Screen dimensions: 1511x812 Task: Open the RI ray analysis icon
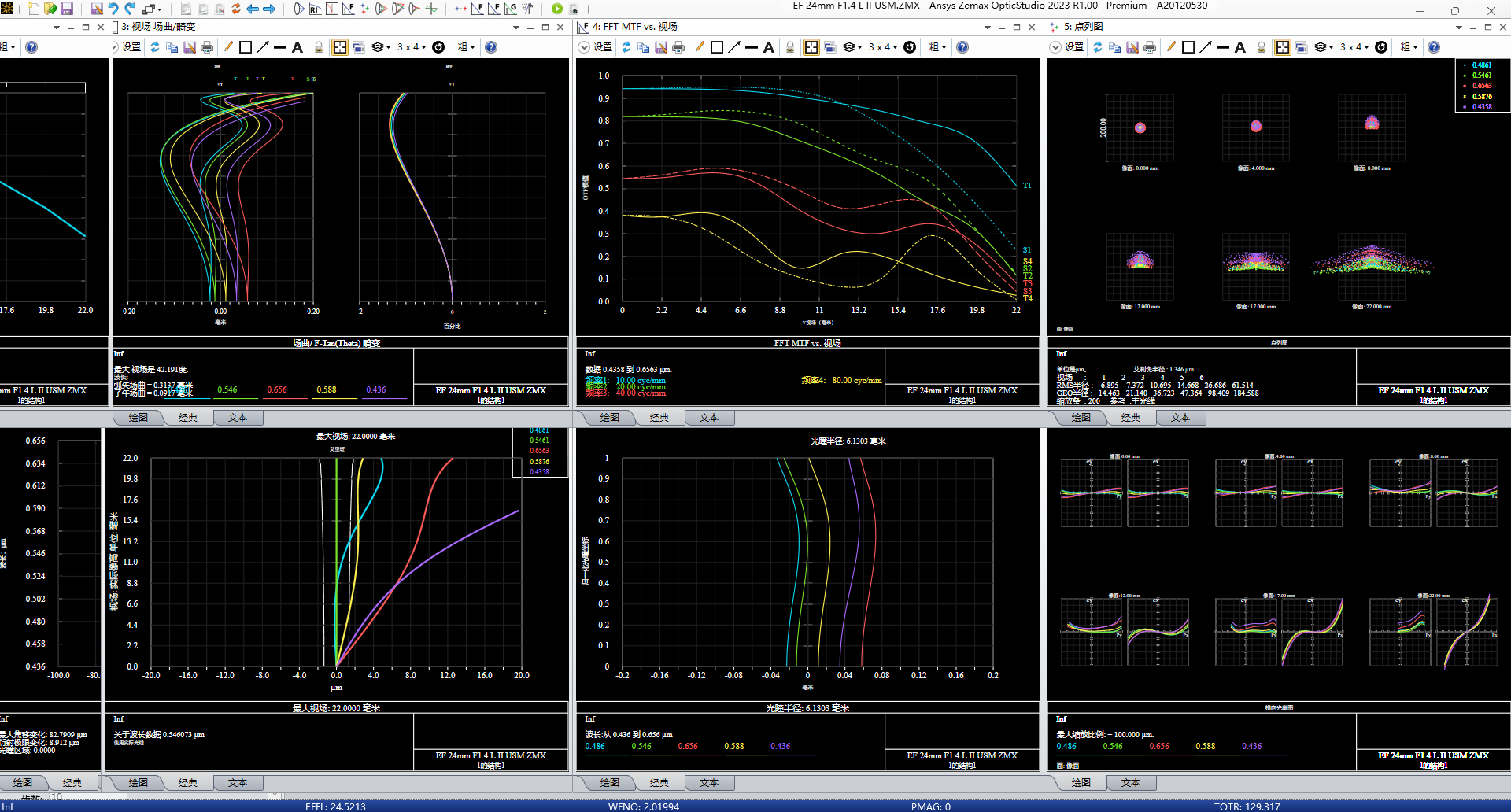(x=315, y=9)
